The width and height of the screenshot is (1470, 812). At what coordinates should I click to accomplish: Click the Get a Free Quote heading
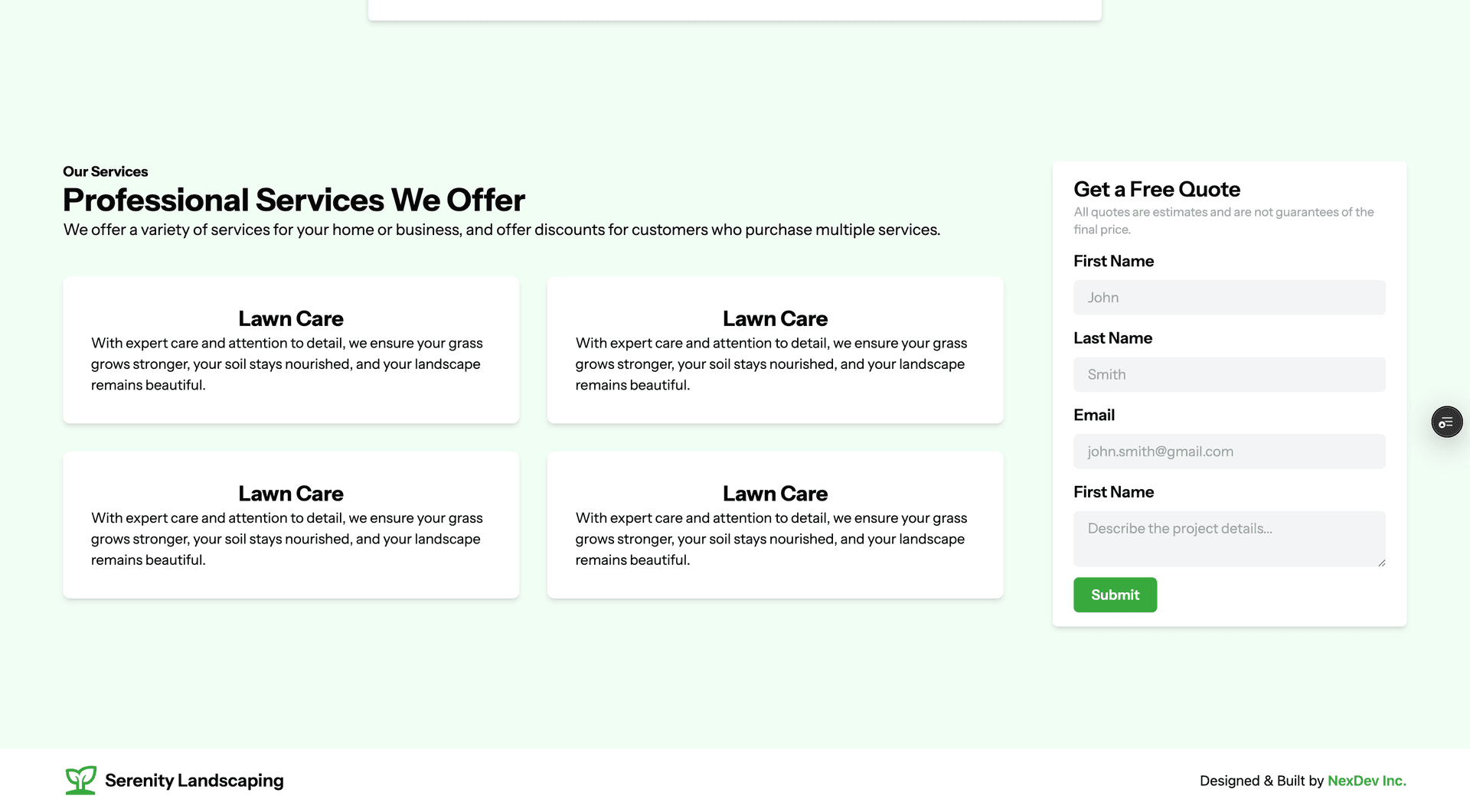[x=1156, y=189]
